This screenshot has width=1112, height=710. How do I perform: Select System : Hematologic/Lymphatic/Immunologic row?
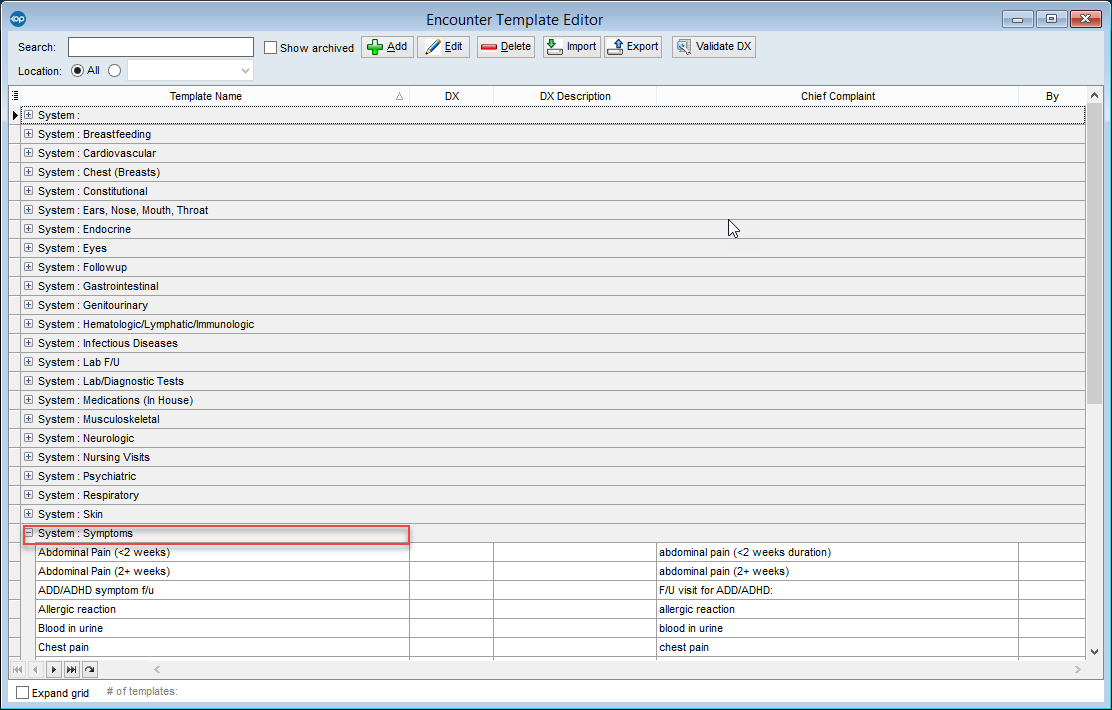click(553, 323)
